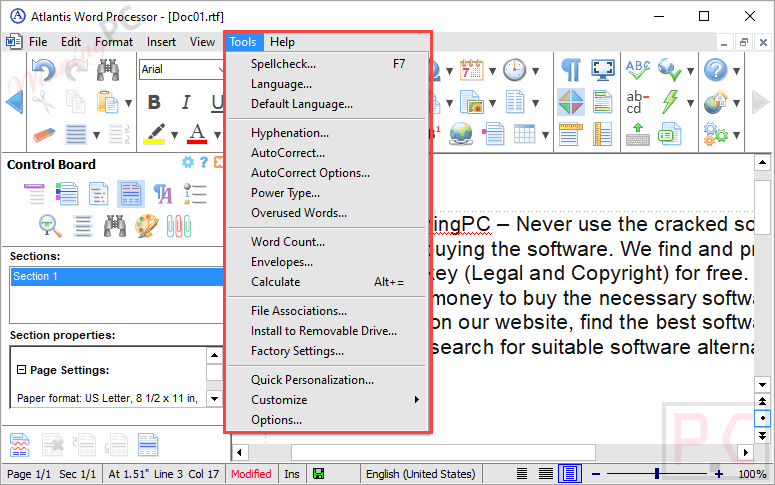775x485 pixels.
Task: Click the colored paperclips icon
Action: tap(179, 226)
